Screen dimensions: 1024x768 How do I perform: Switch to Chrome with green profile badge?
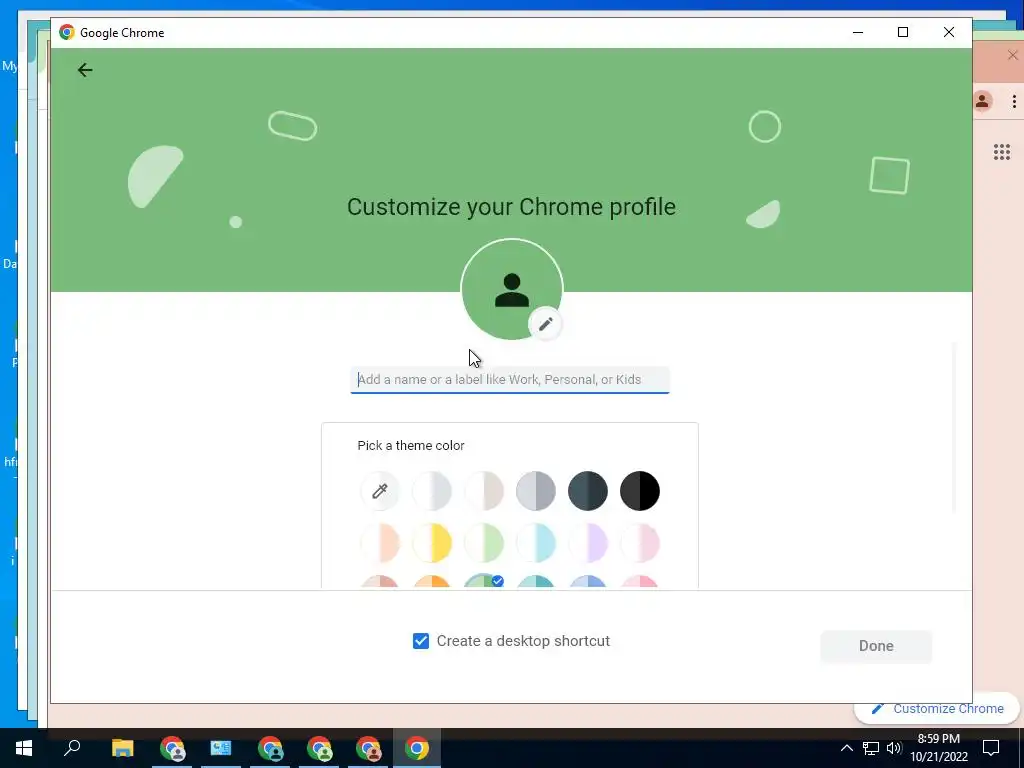click(319, 748)
